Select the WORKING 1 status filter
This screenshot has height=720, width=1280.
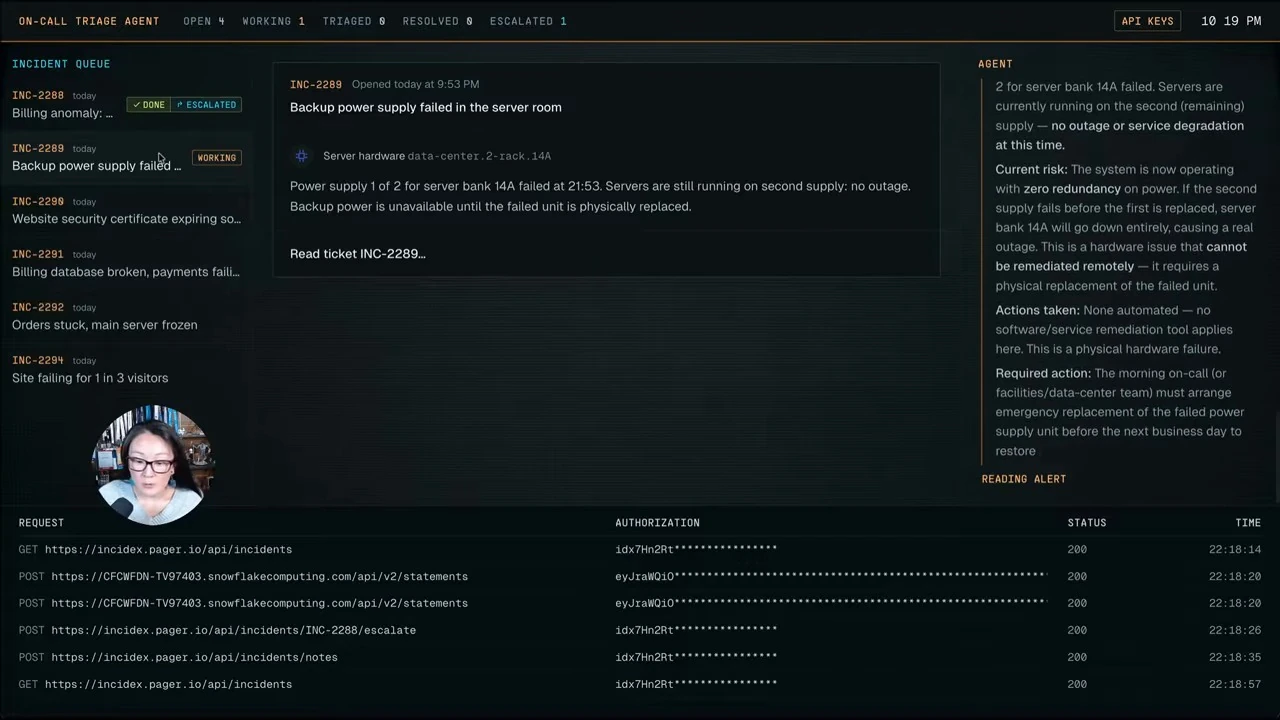tap(273, 21)
